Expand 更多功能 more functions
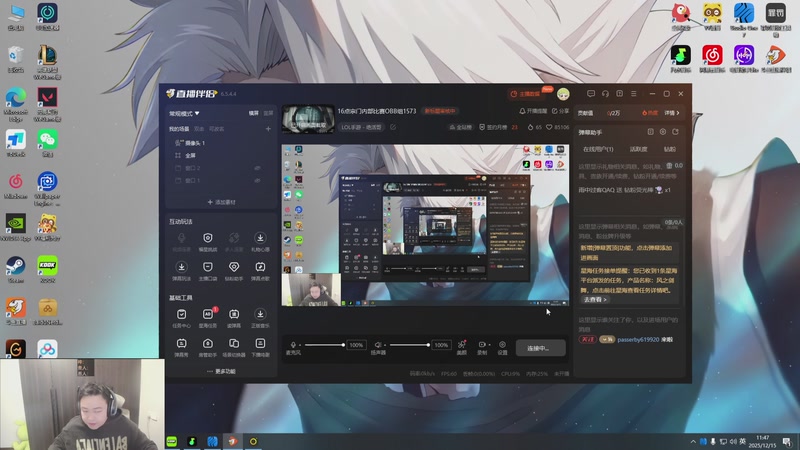The image size is (800, 450). click(221, 371)
